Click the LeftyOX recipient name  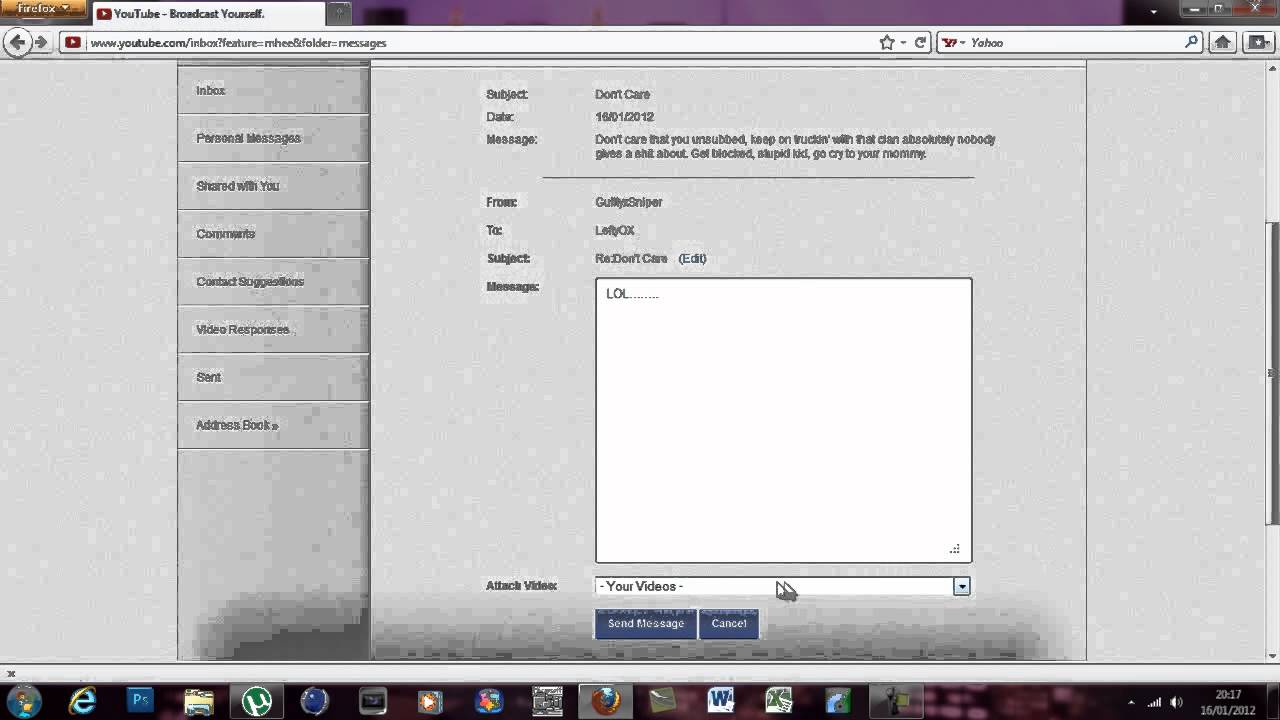615,230
